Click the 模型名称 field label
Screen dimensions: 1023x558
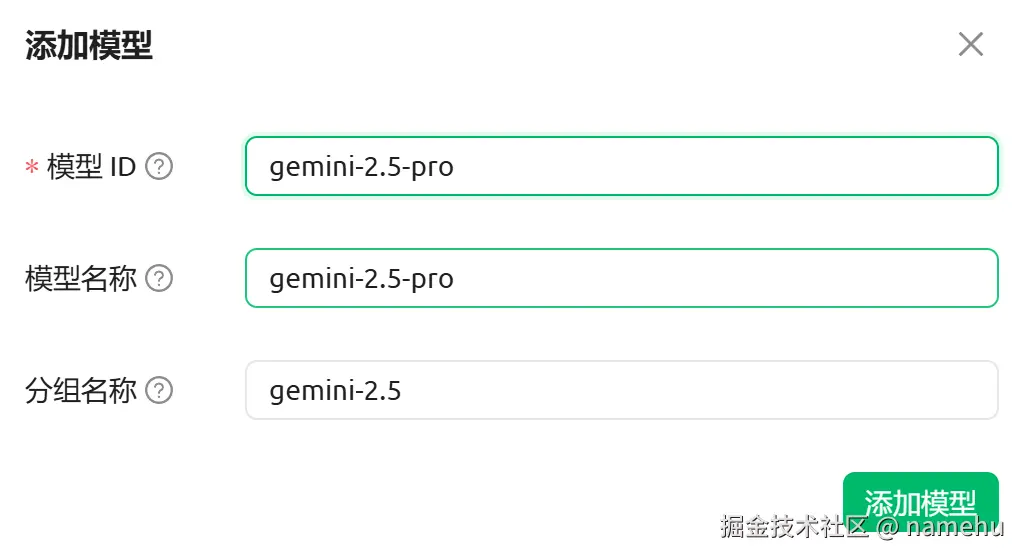(81, 278)
